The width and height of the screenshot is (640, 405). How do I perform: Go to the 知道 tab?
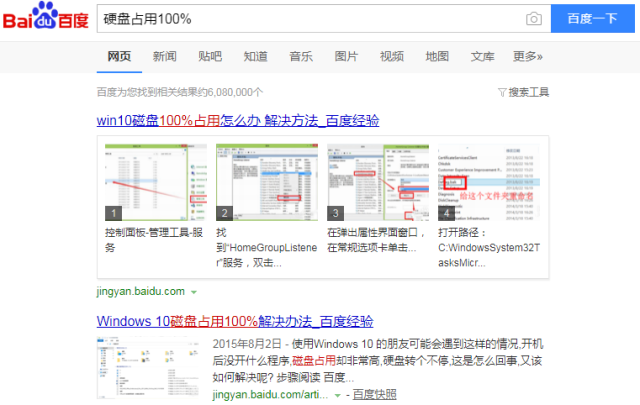(x=256, y=56)
